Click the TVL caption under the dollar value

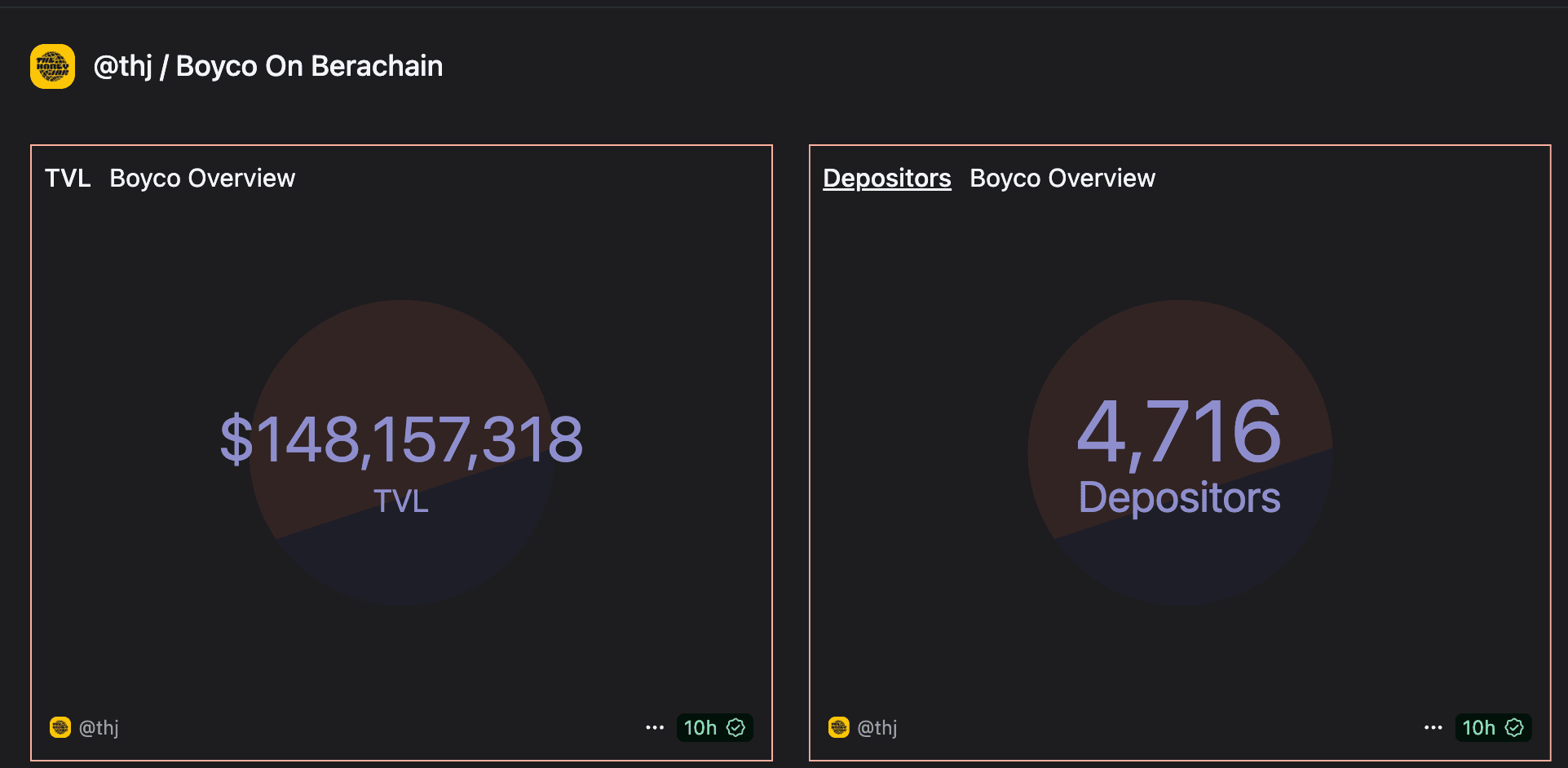coord(401,501)
